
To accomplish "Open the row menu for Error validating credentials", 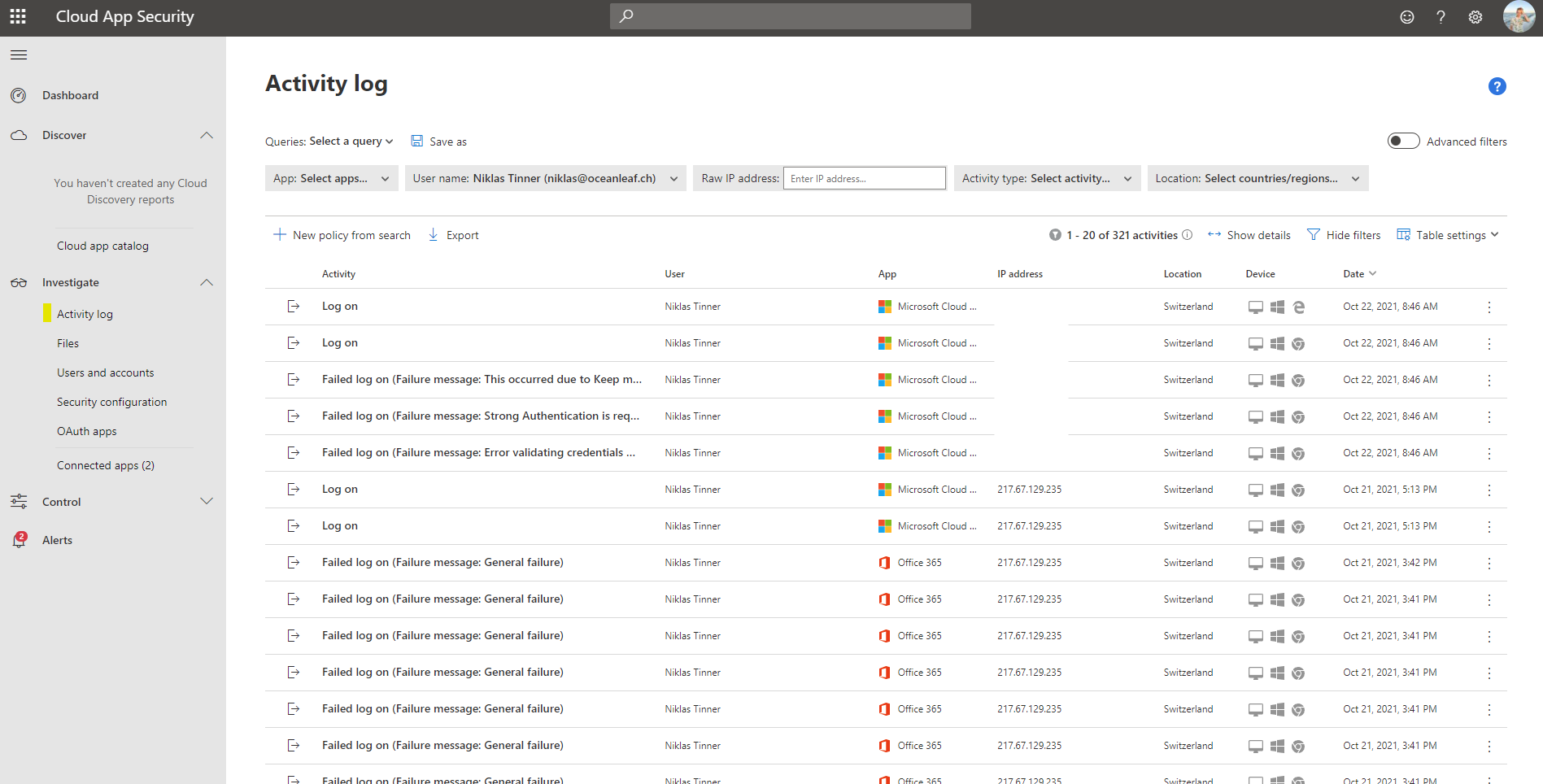I will point(1489,453).
